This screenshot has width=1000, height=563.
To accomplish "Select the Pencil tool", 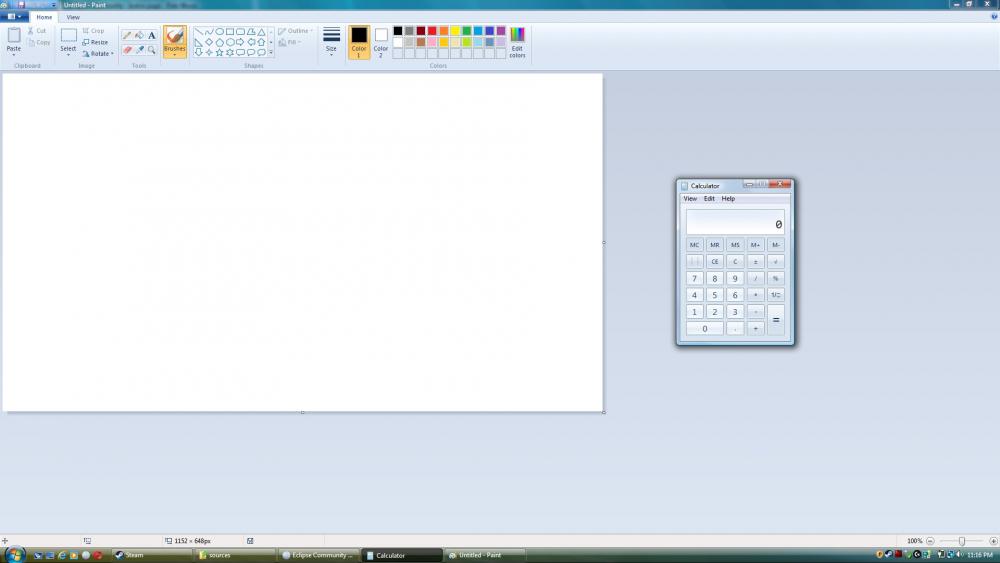I will (127, 35).
